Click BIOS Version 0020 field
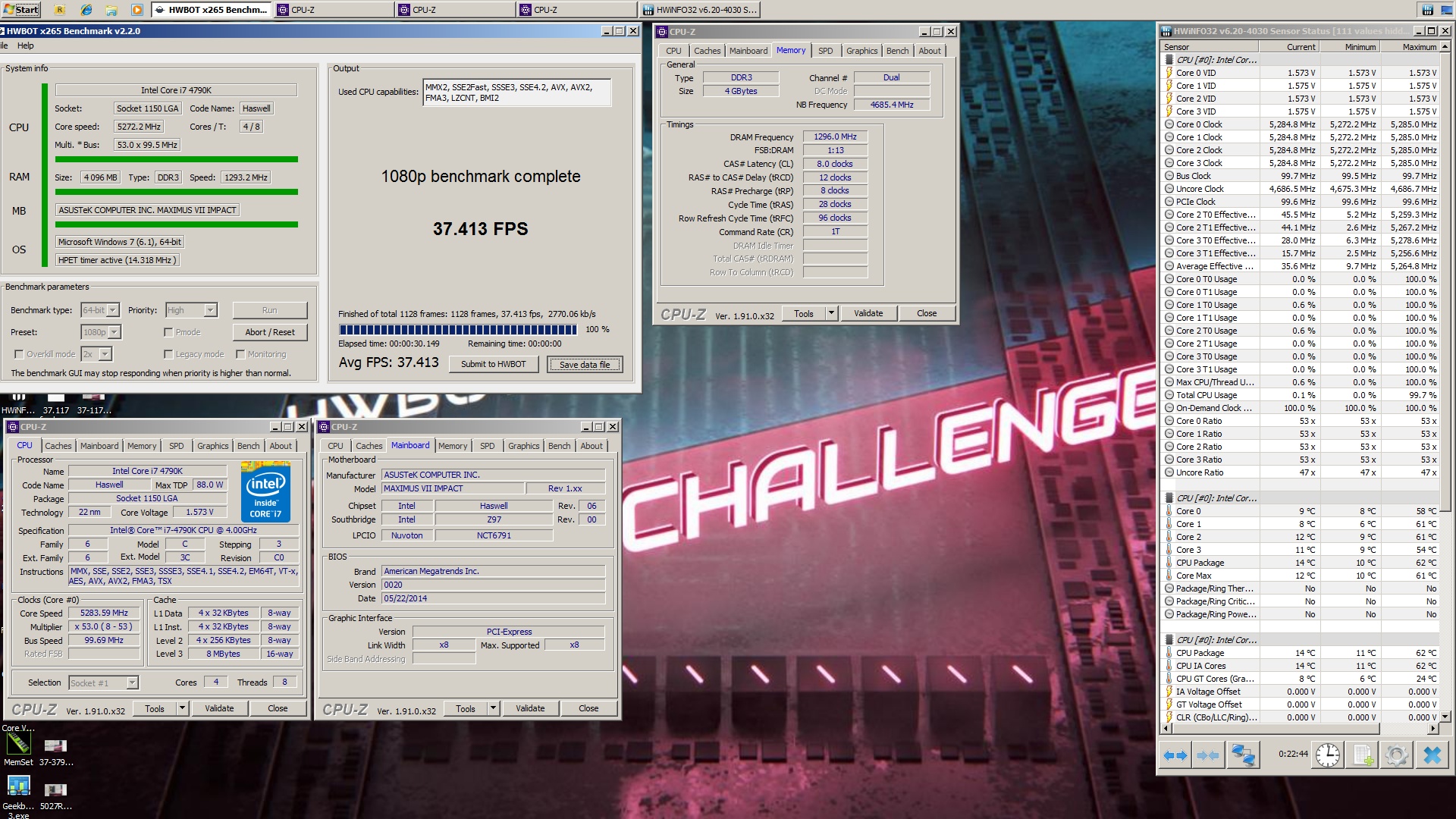The image size is (1456, 819). click(494, 585)
